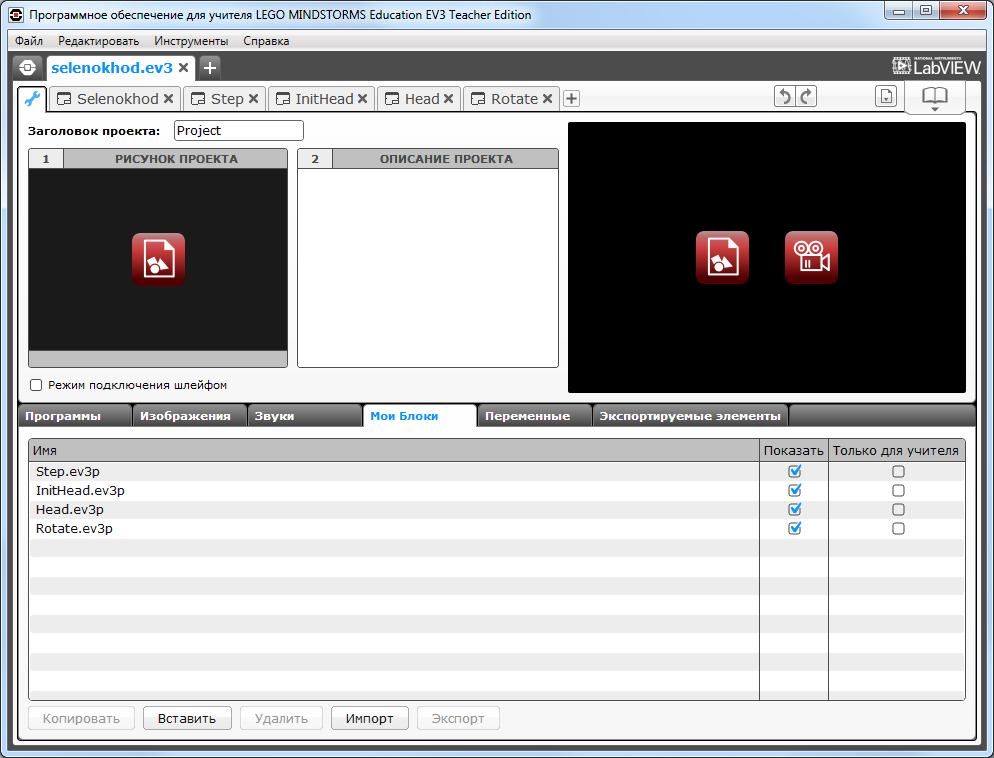
Task: Select the Head.ev3p row
Action: (x=497, y=510)
